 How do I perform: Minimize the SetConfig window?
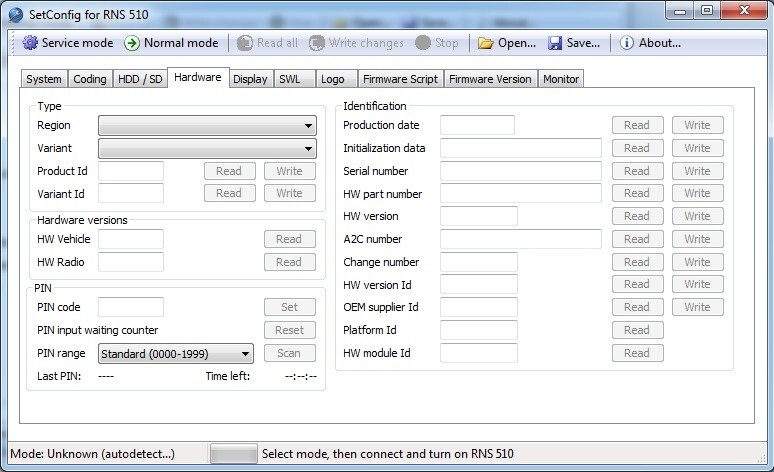coord(680,11)
